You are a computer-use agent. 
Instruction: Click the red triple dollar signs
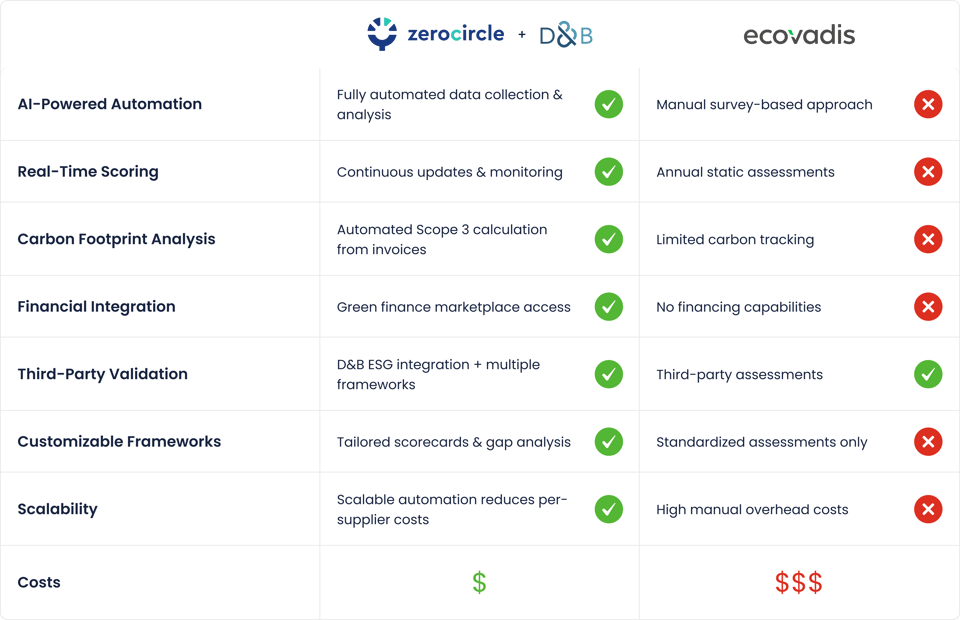point(799,582)
